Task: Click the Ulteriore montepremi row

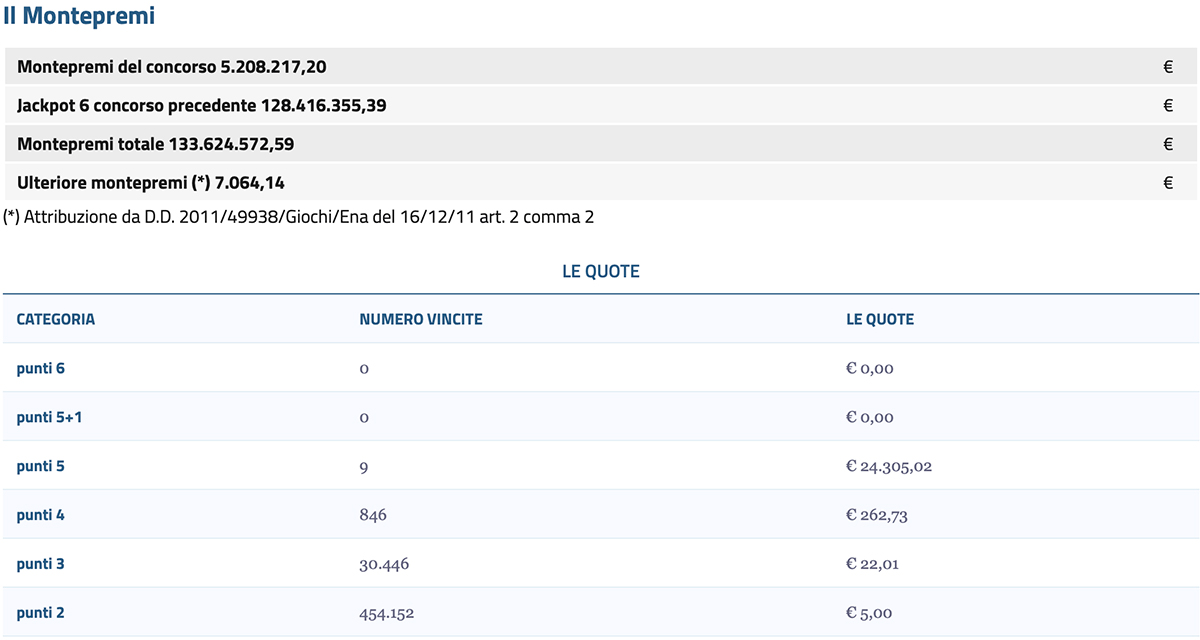Action: coord(601,183)
